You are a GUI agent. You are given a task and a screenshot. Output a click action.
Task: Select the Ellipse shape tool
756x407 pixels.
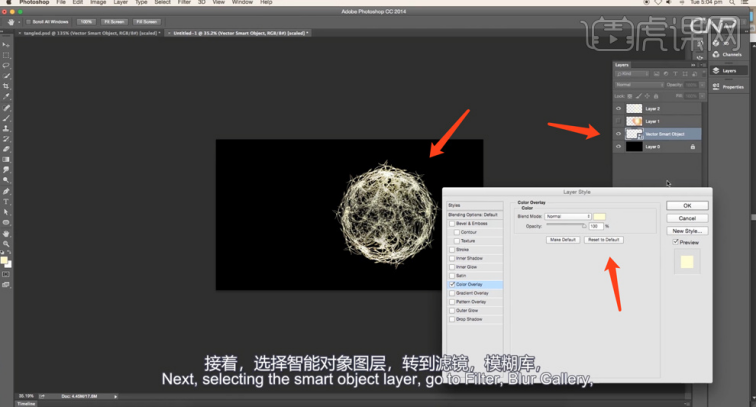click(x=6, y=222)
